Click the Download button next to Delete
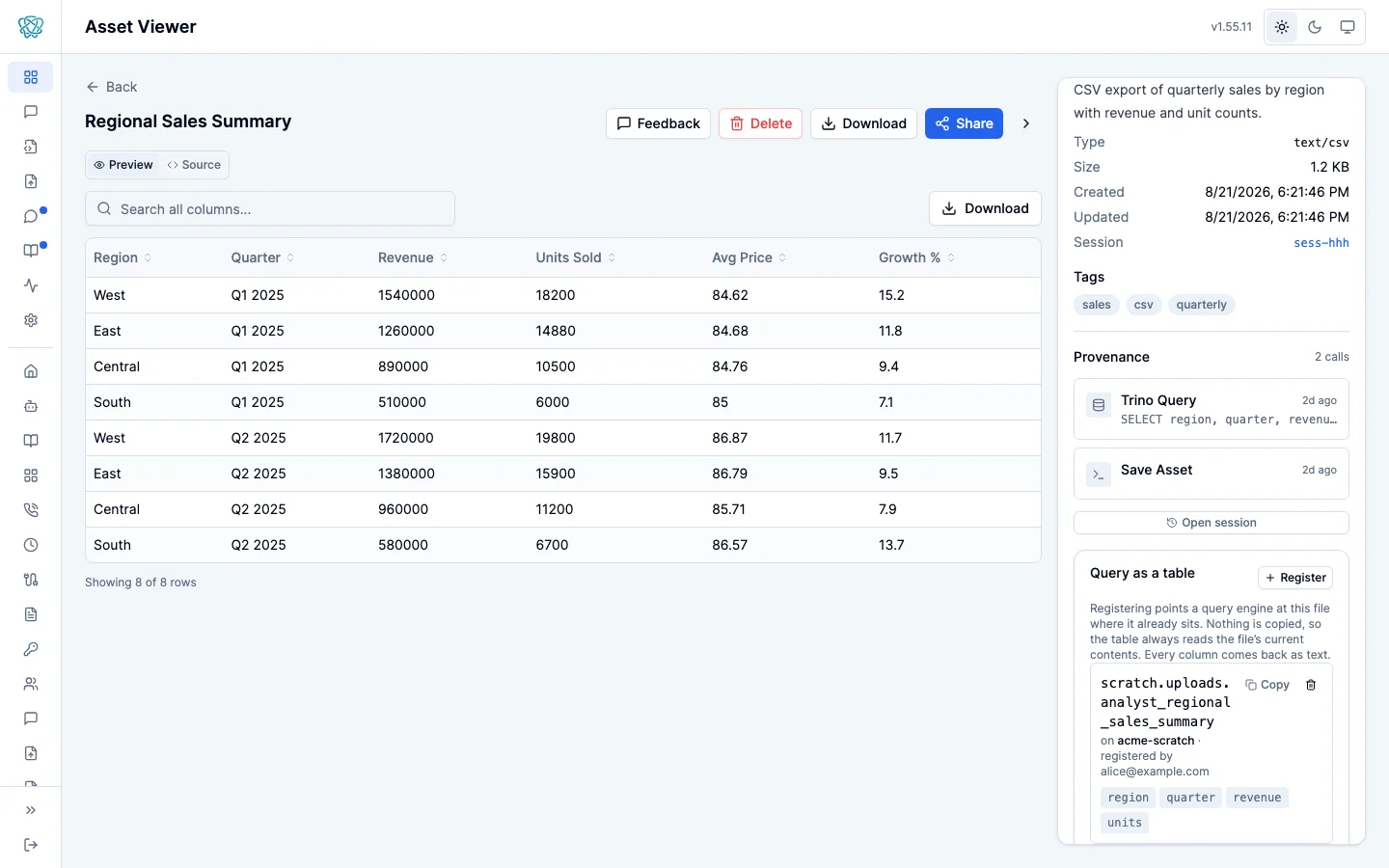The height and width of the screenshot is (868, 1389). point(864,123)
